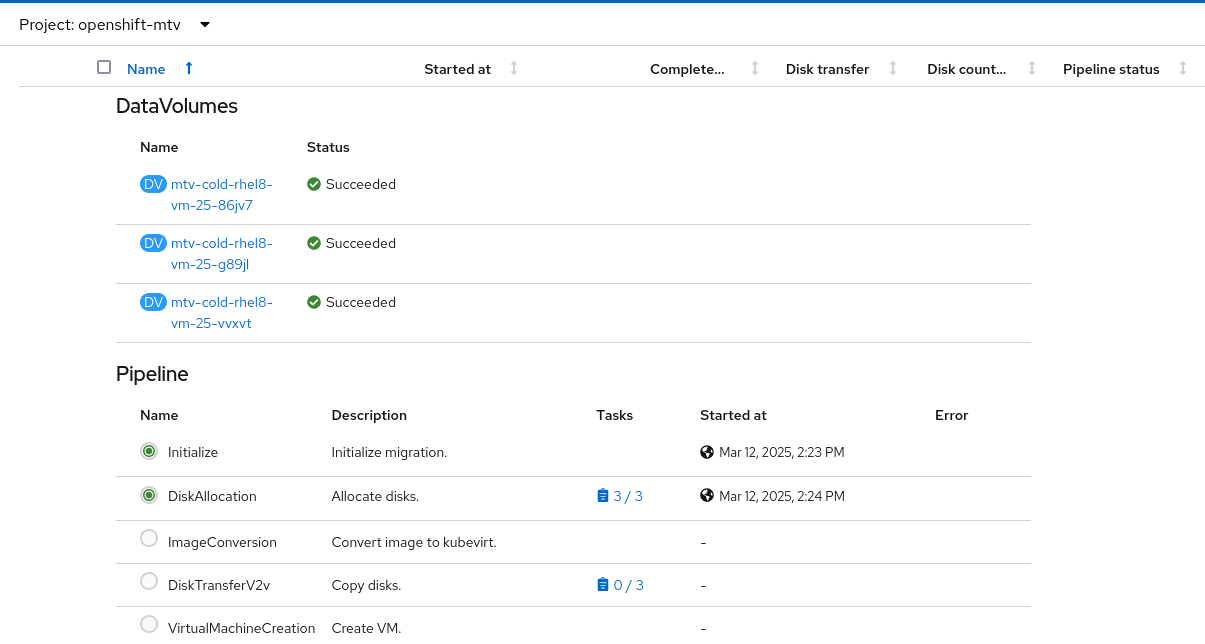Image resolution: width=1205 pixels, height=644 pixels.
Task: Click the VirtualMachineCreation pending step icon
Action: coord(149,624)
